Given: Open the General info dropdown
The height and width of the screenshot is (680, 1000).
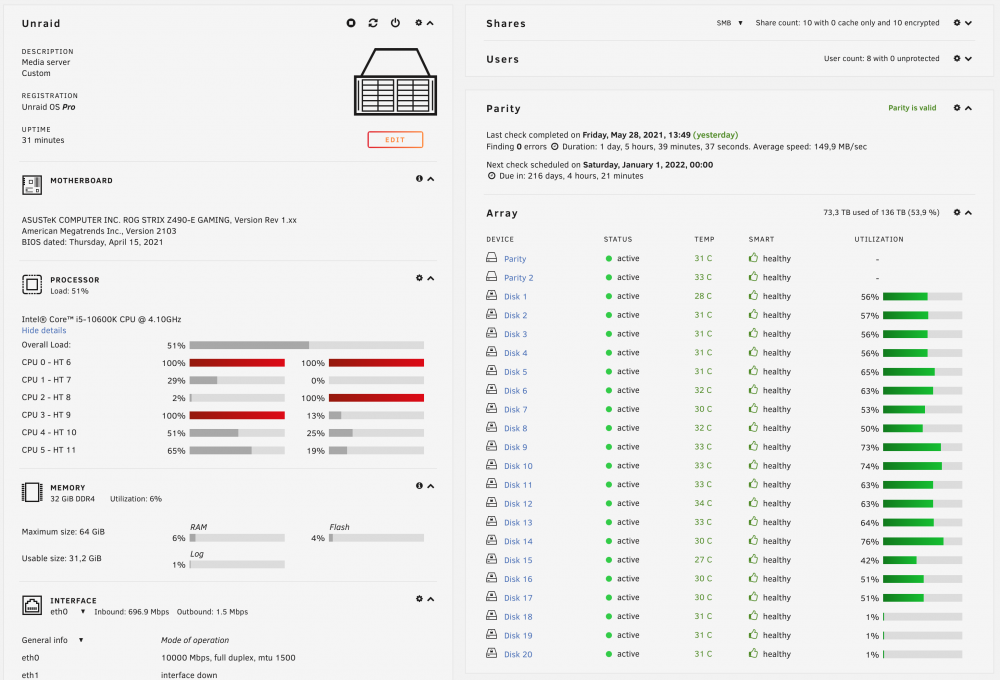Looking at the screenshot, I should point(52,640).
